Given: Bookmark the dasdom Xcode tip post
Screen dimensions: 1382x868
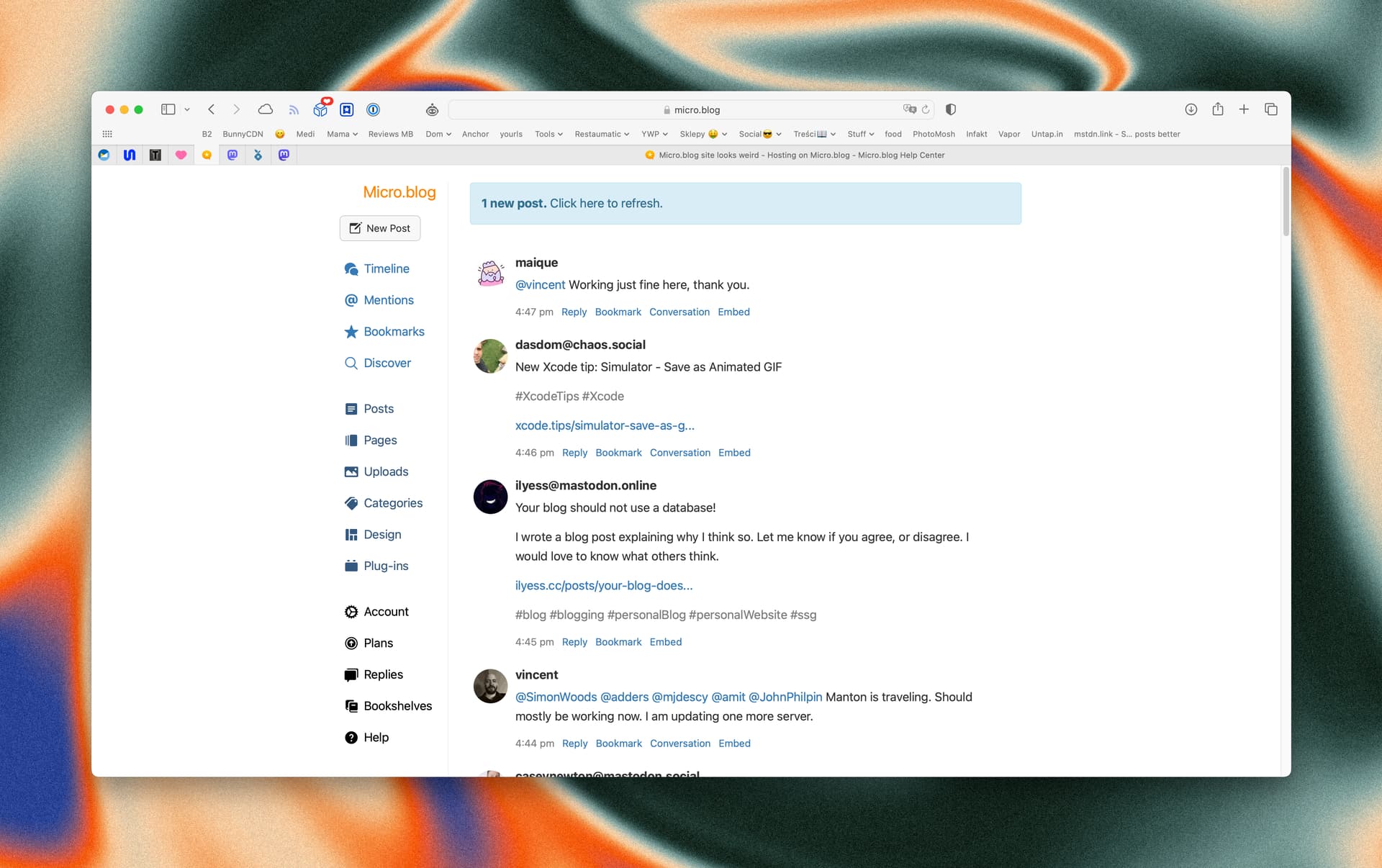Looking at the screenshot, I should click(618, 453).
